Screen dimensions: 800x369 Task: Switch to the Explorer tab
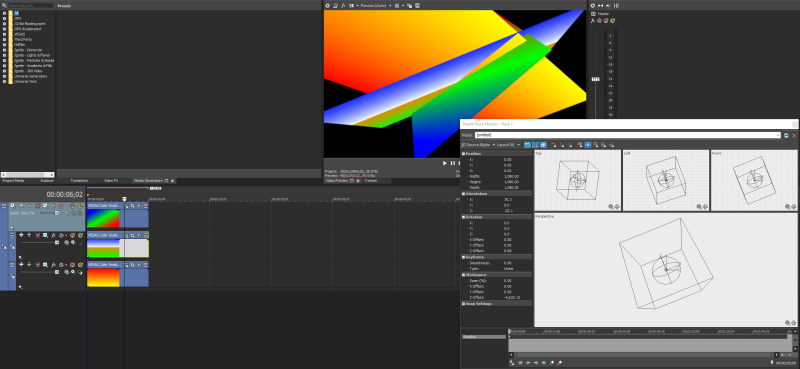click(47, 181)
